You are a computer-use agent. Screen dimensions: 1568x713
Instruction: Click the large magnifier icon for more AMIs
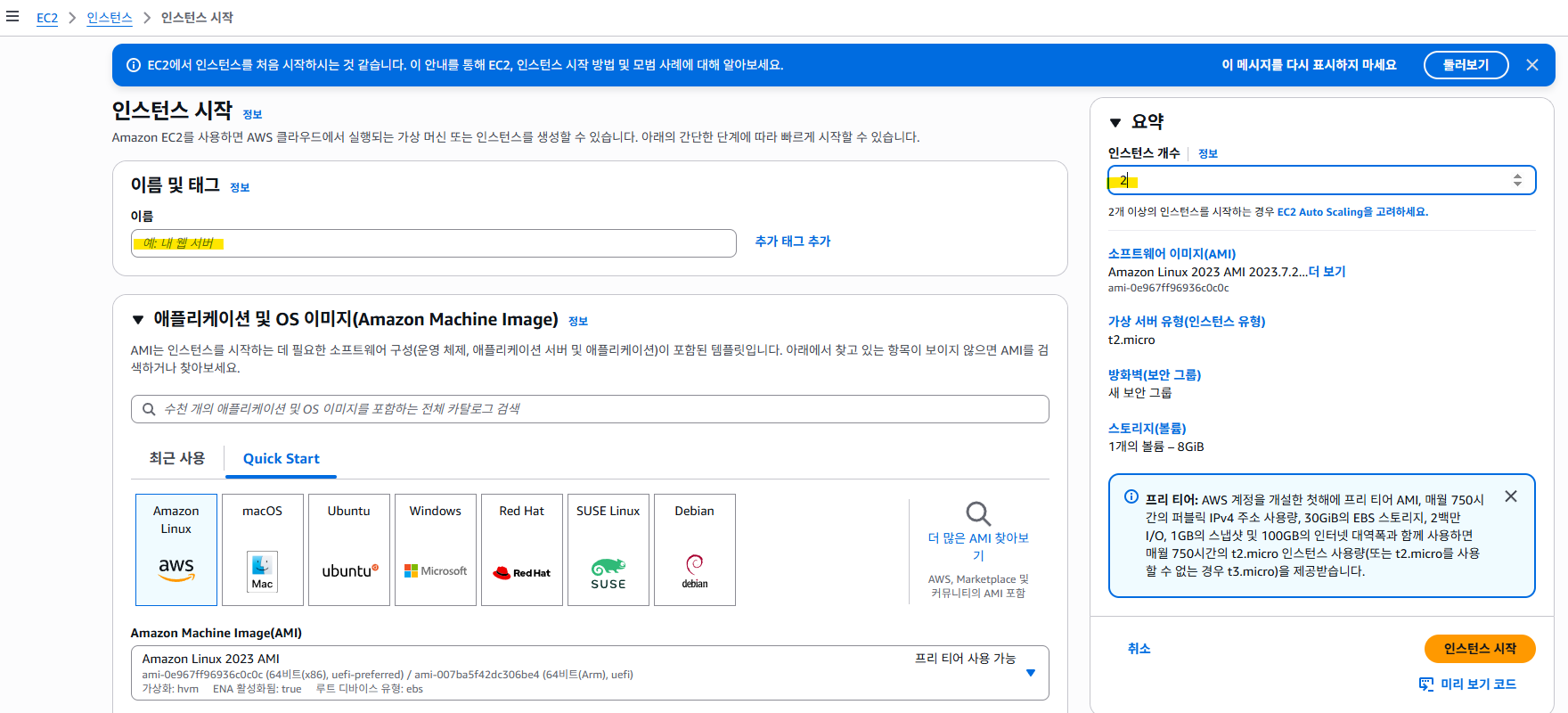coord(978,513)
